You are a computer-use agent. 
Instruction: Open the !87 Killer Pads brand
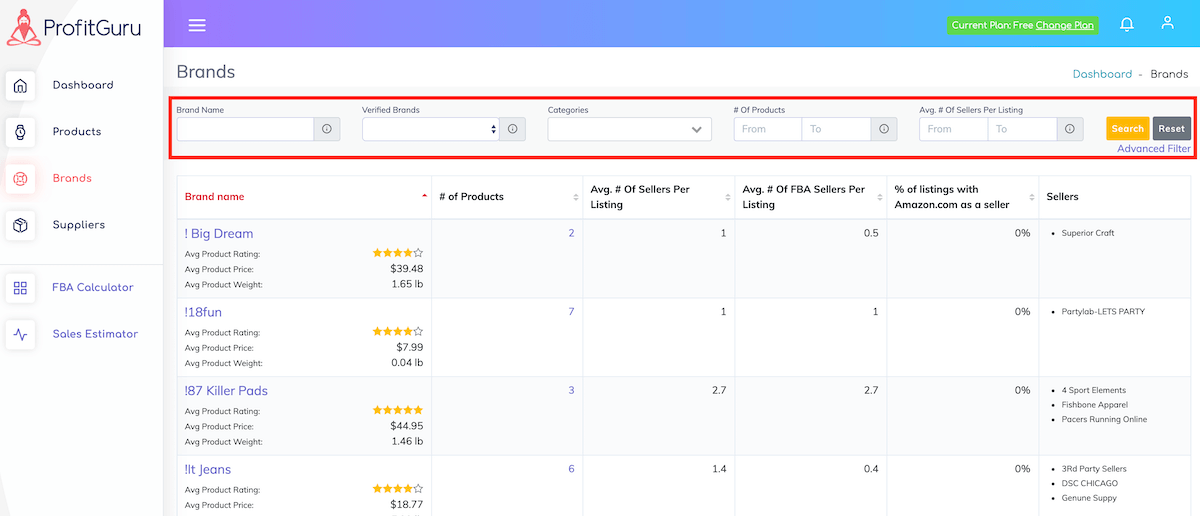point(226,391)
